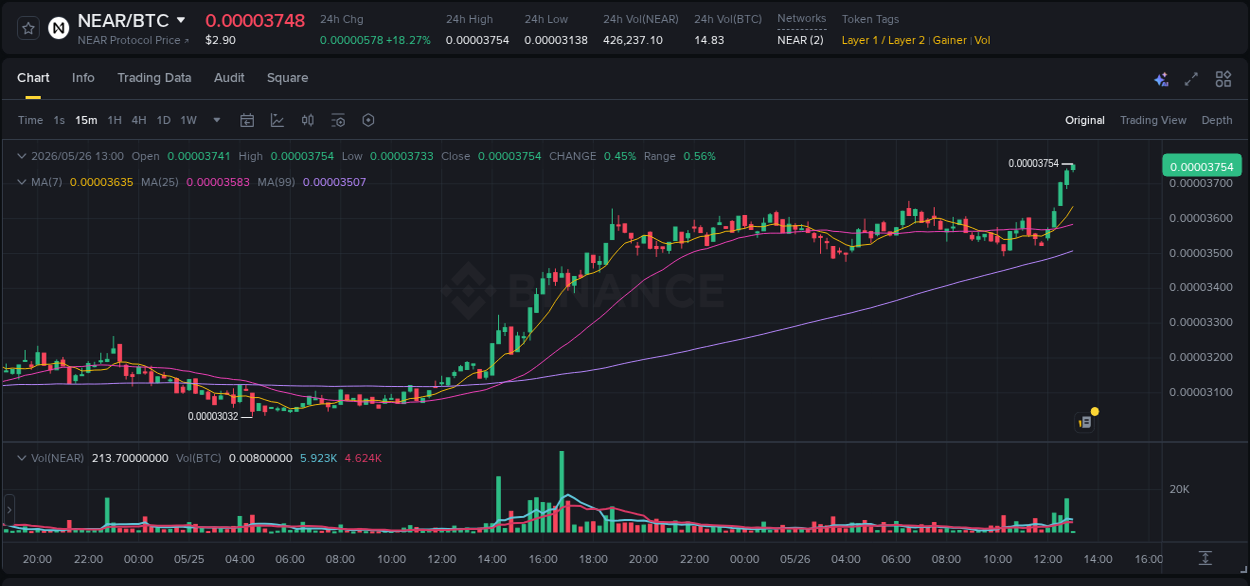Reset chart scale icon at bottom right
The width and height of the screenshot is (1250, 586).
(x=1205, y=558)
